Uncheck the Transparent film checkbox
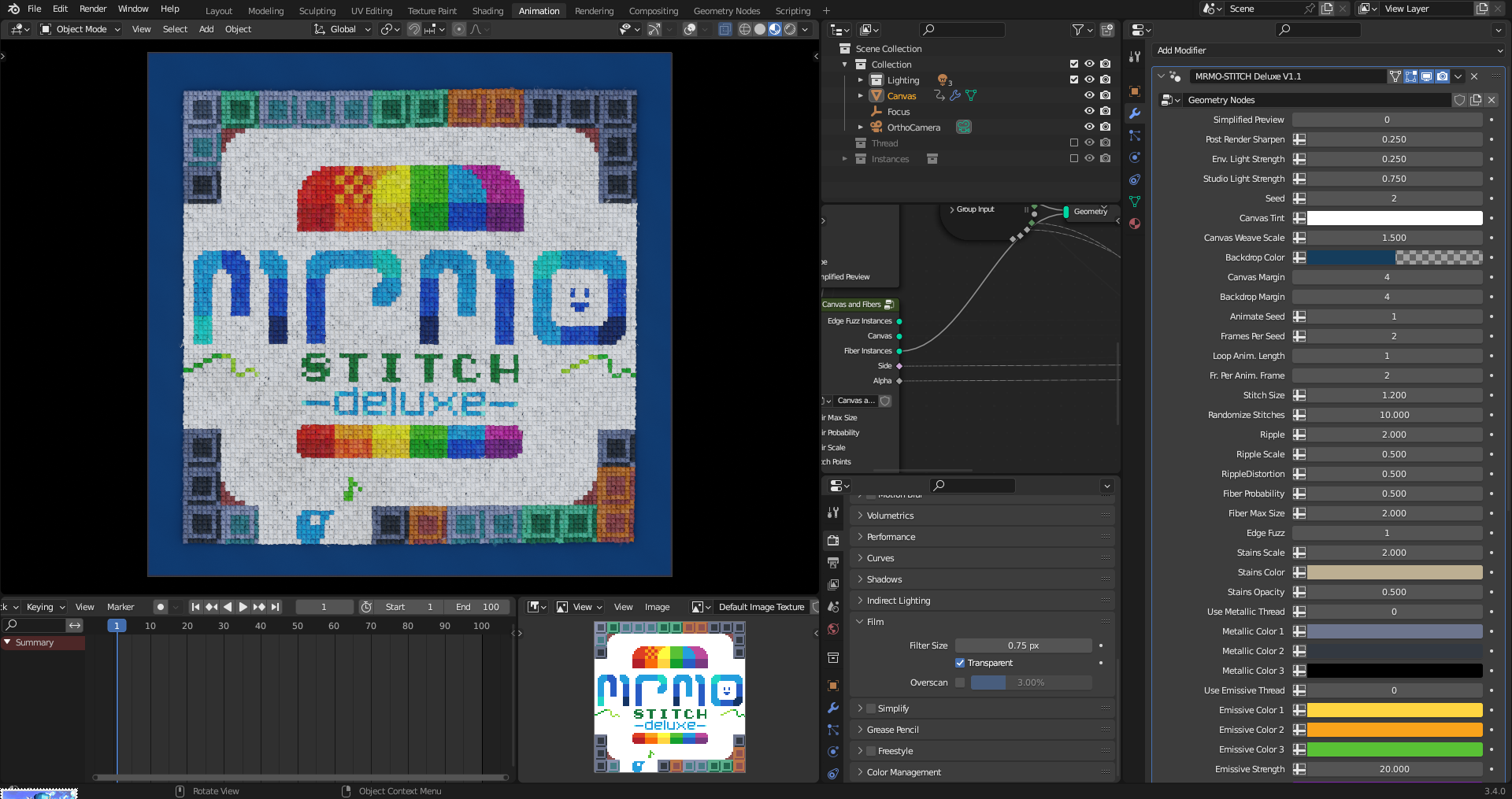The width and height of the screenshot is (1512, 799). (x=960, y=663)
